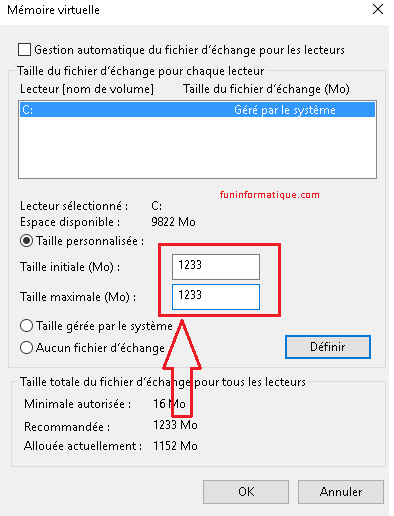Click the Taille initiale (Mo) input field
394x516 pixels.
click(x=216, y=267)
